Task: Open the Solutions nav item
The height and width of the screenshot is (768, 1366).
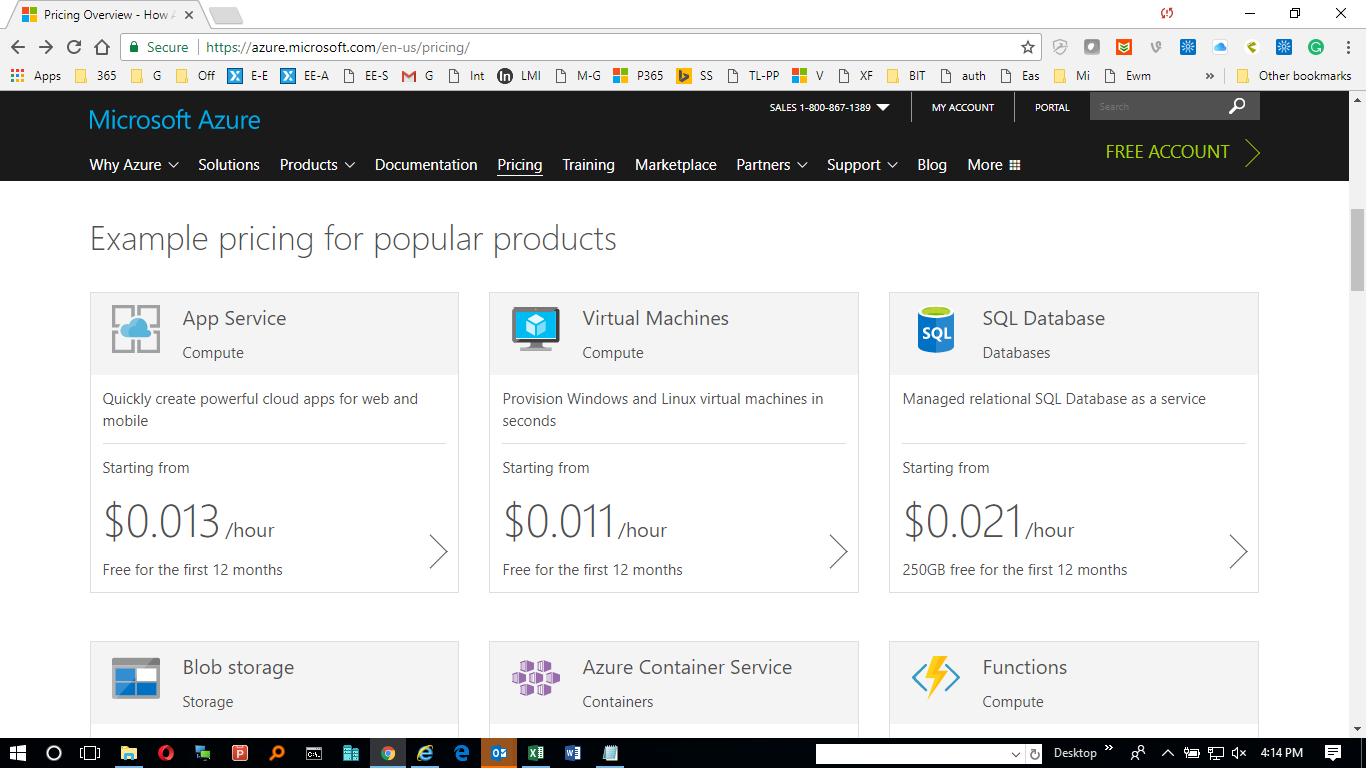Action: pyautogui.click(x=229, y=165)
